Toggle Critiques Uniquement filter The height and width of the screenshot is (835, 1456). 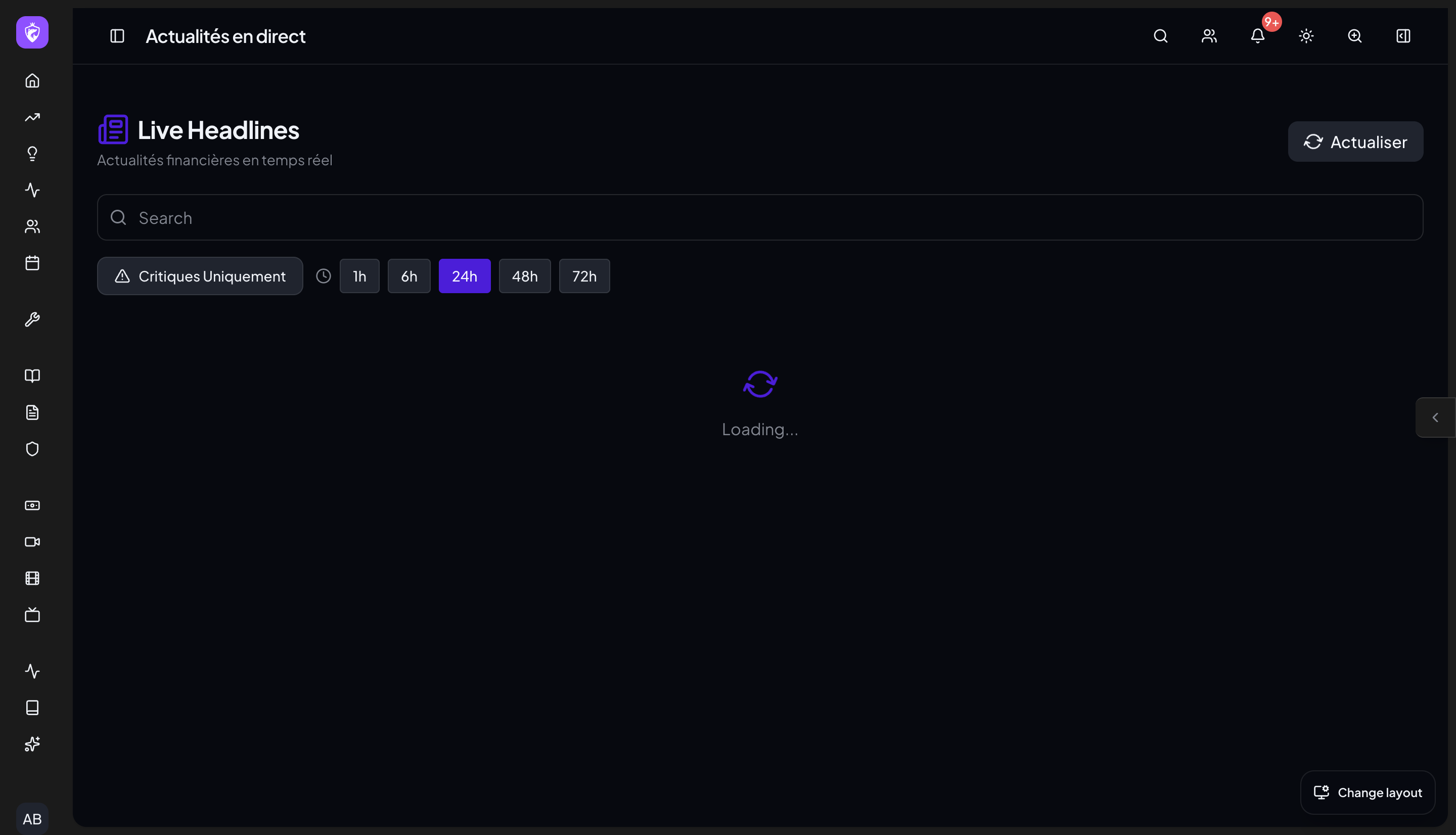(x=200, y=276)
